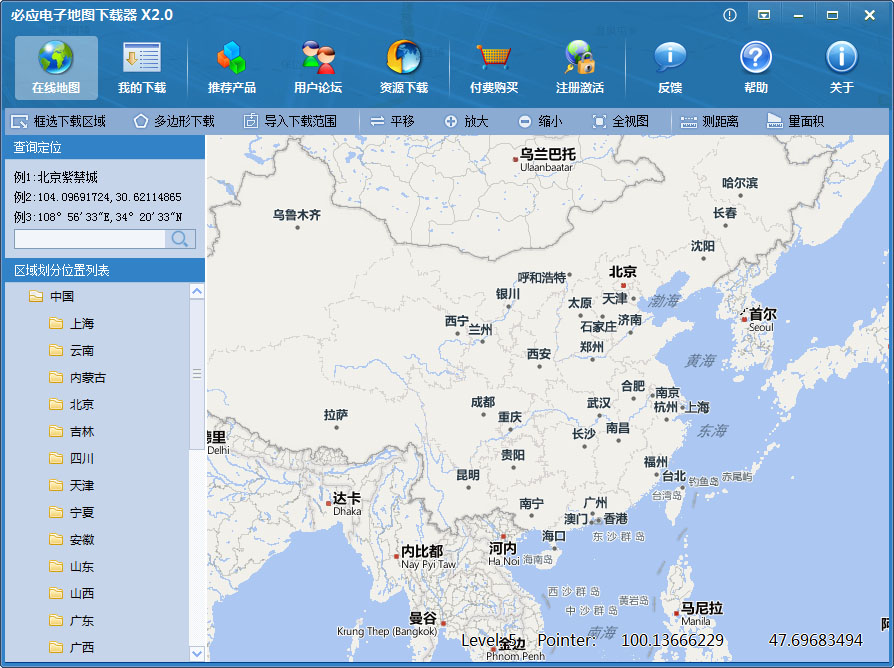Image resolution: width=894 pixels, height=668 pixels.
Task: Click 例1:北京紫禁城 example text
Action: coord(55,177)
